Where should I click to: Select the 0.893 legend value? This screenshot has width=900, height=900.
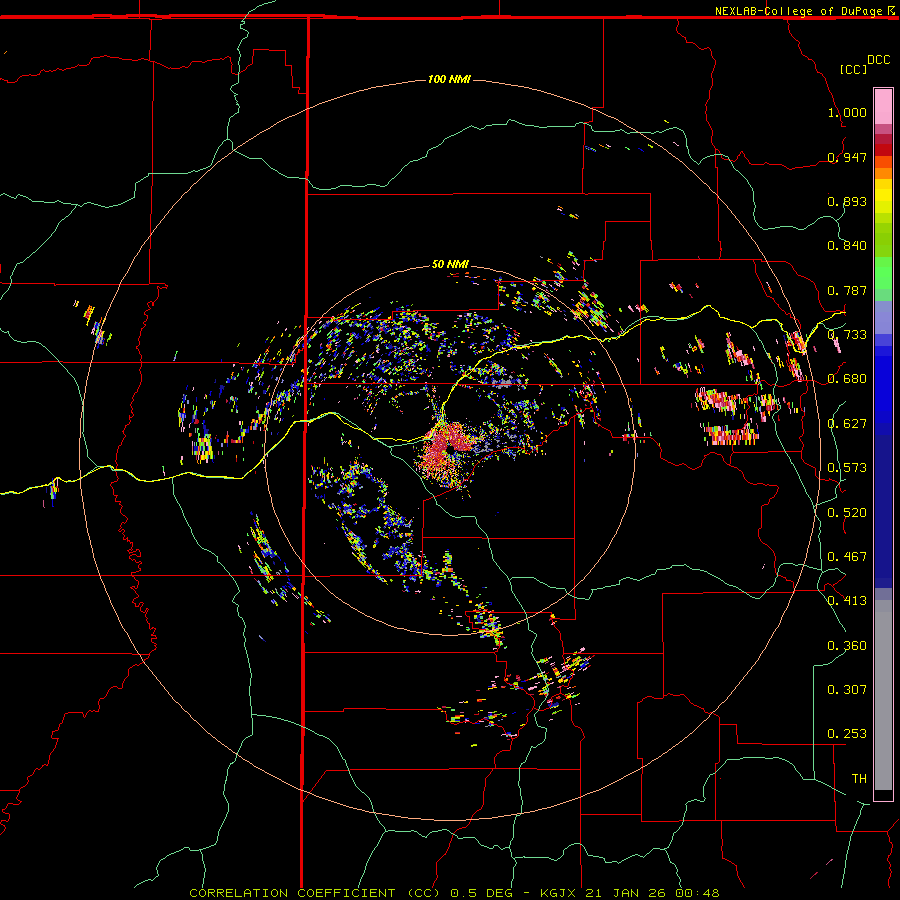point(847,201)
